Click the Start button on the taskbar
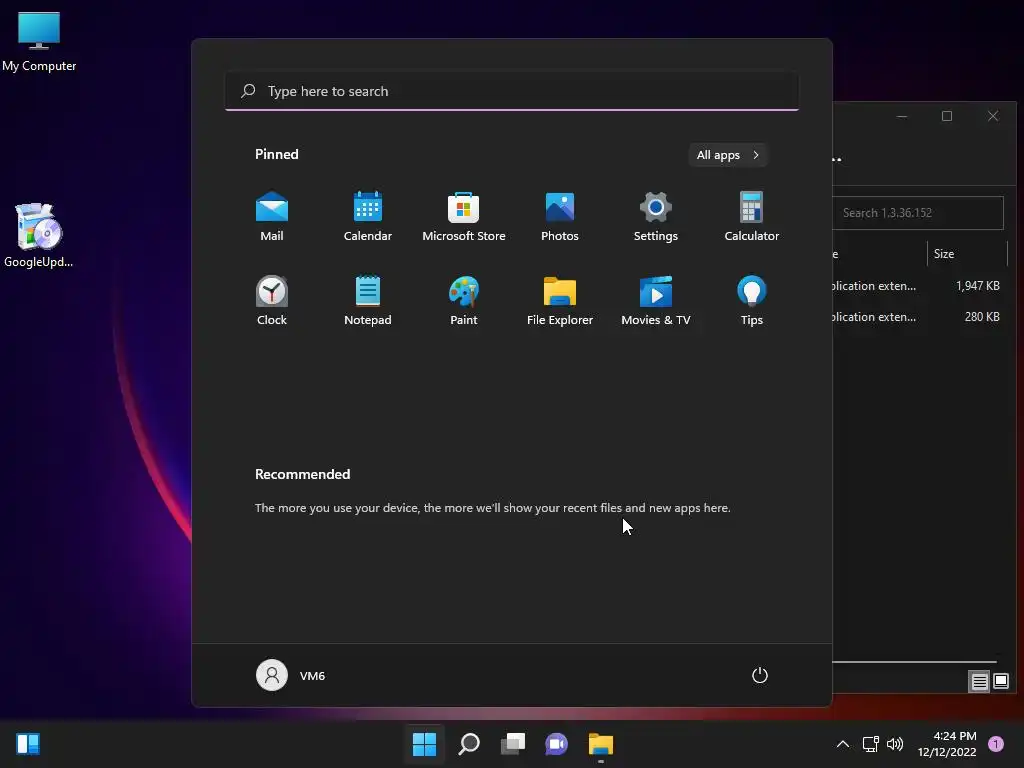1024x768 pixels. (x=424, y=744)
